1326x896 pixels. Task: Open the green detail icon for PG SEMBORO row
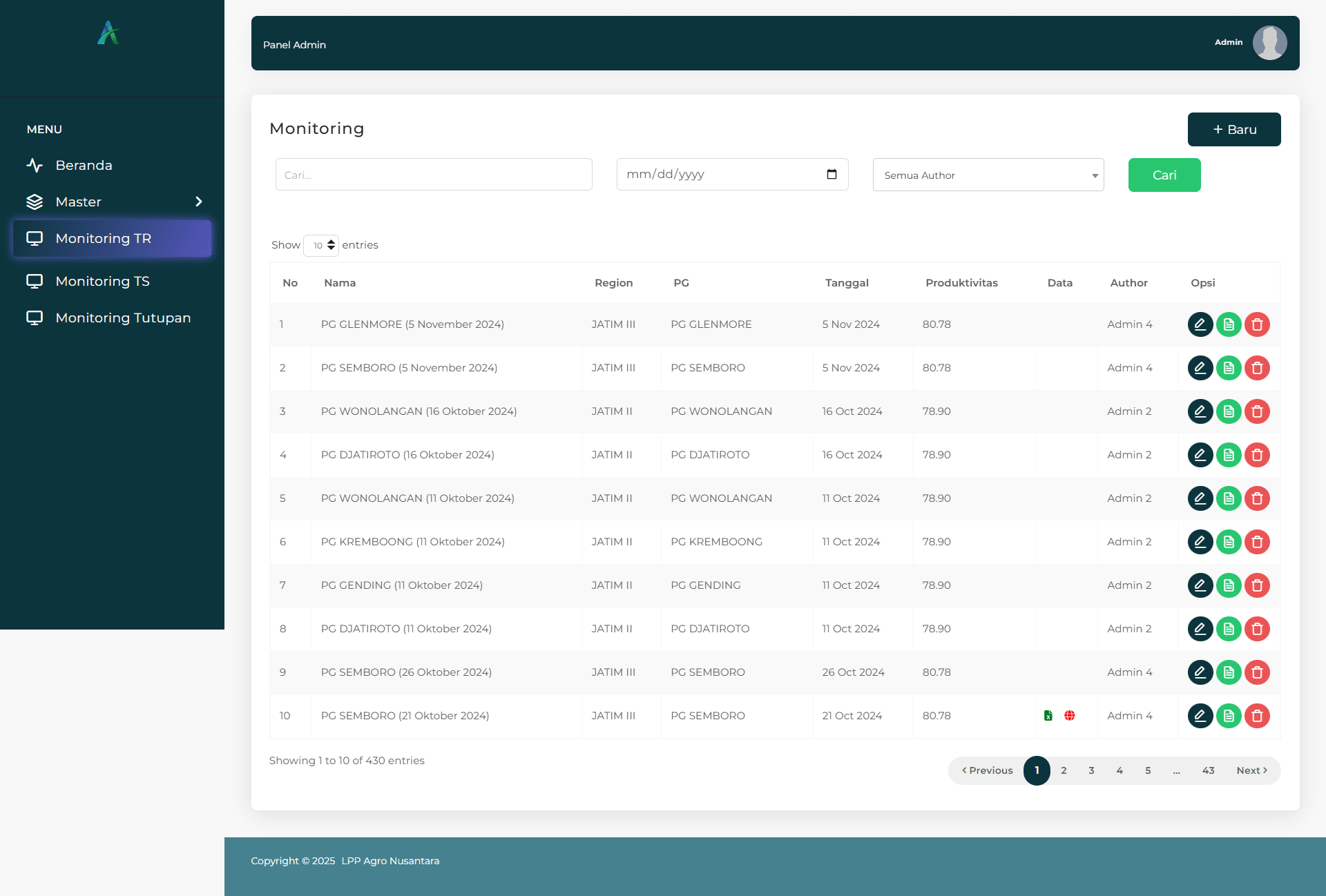[x=1229, y=367]
